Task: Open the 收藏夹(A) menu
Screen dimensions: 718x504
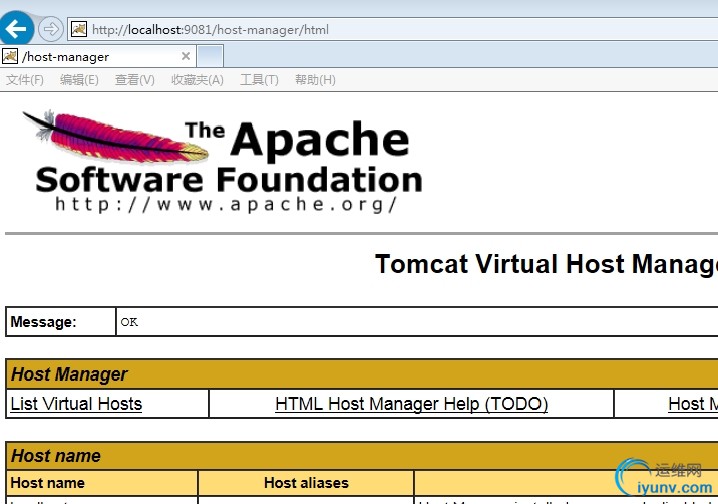Action: point(197,80)
